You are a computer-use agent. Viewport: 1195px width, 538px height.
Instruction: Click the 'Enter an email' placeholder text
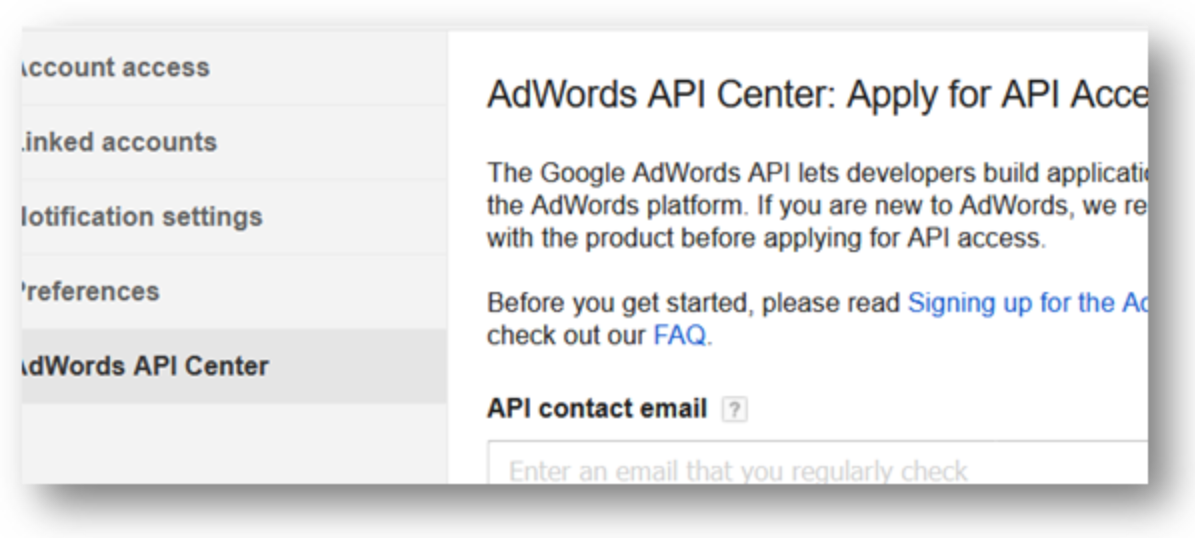[738, 472]
